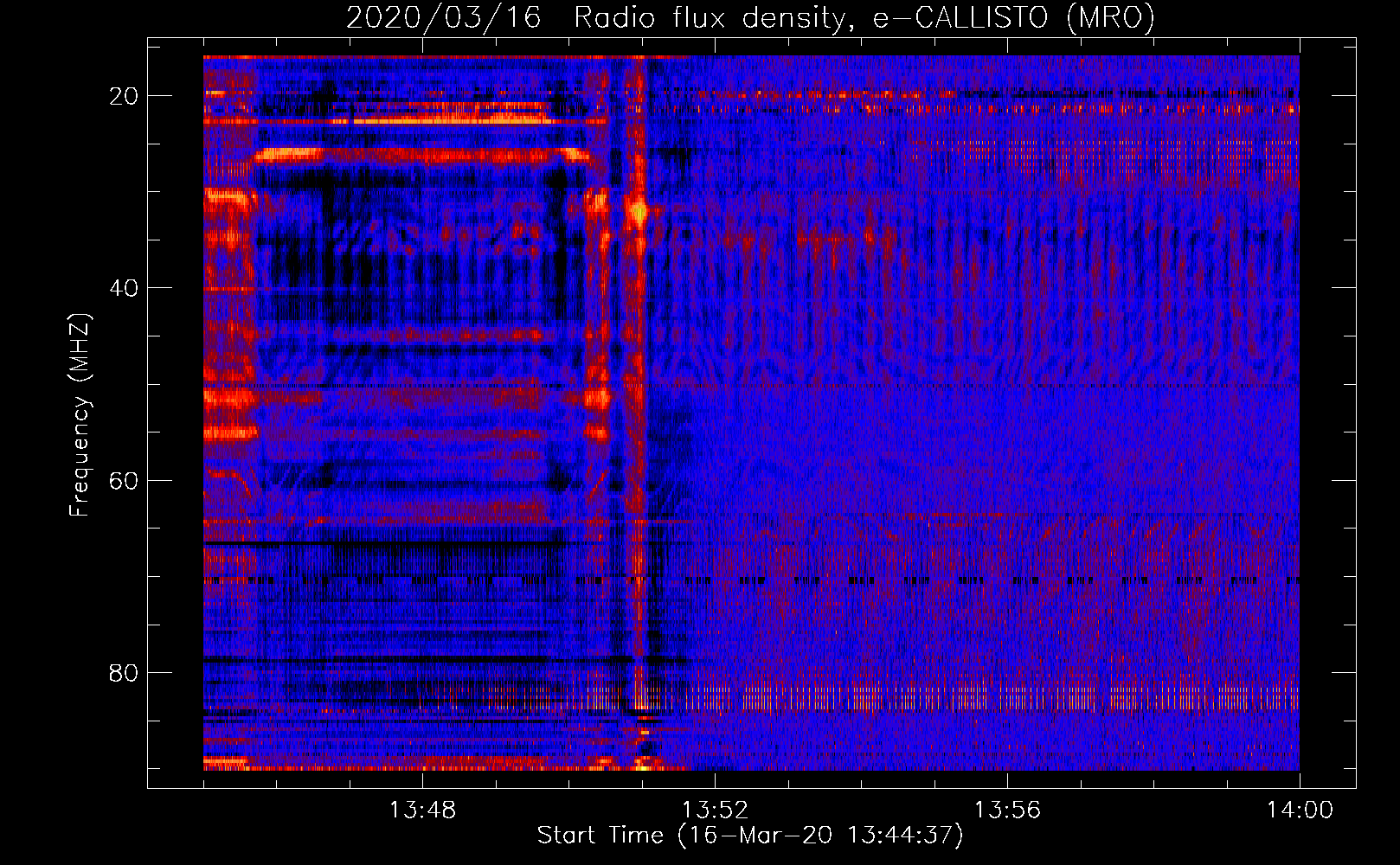Click the '13:48' time tick label
This screenshot has height=865, width=1400.
point(422,811)
